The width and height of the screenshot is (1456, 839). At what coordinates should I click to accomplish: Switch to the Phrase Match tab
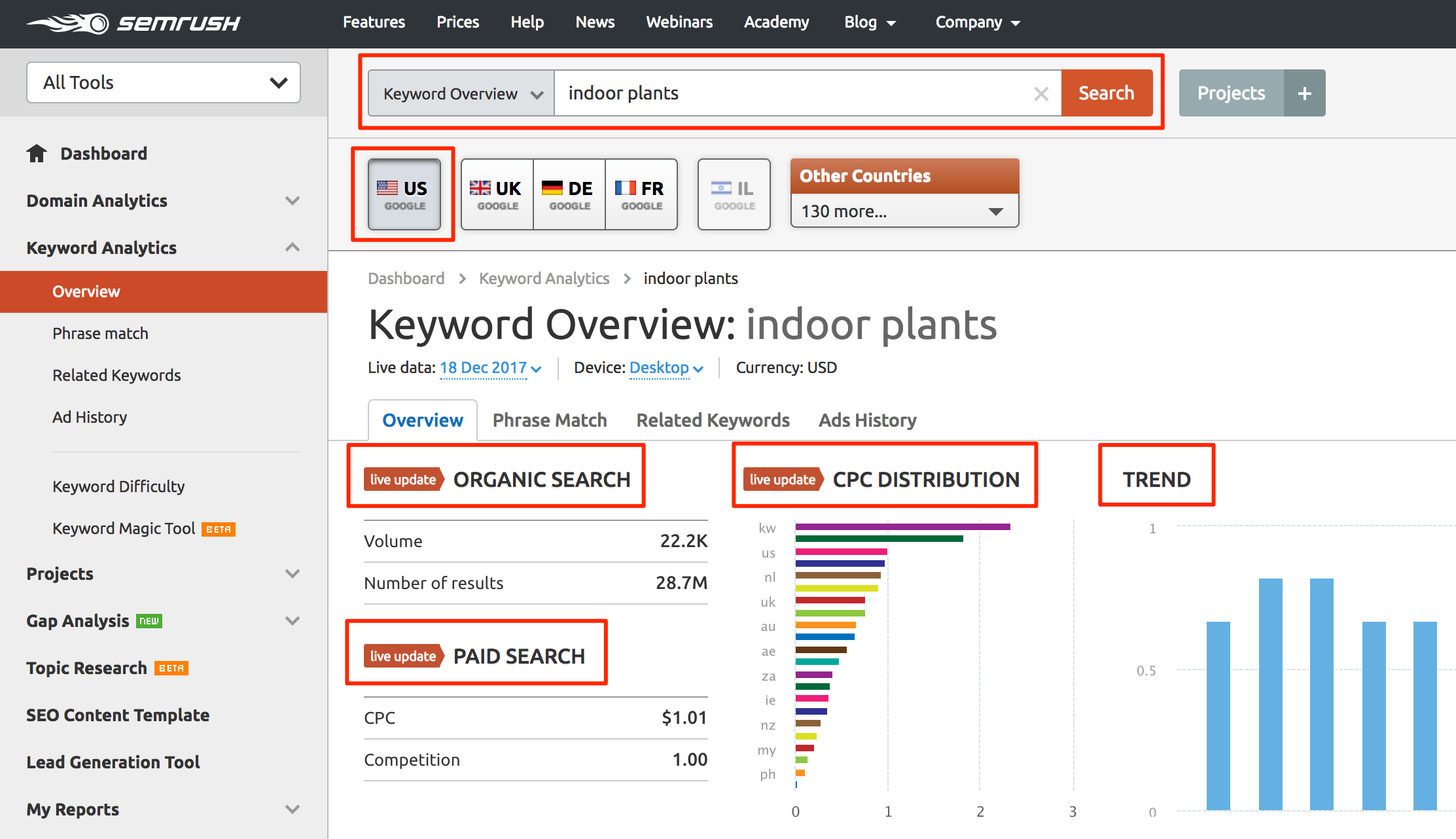(x=550, y=420)
